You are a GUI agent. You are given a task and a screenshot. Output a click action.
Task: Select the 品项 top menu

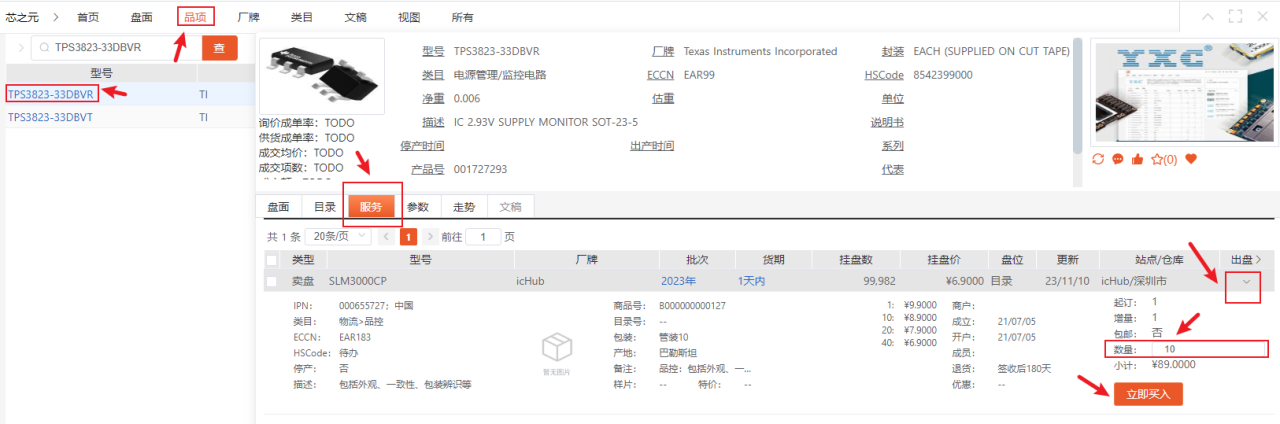pos(196,17)
